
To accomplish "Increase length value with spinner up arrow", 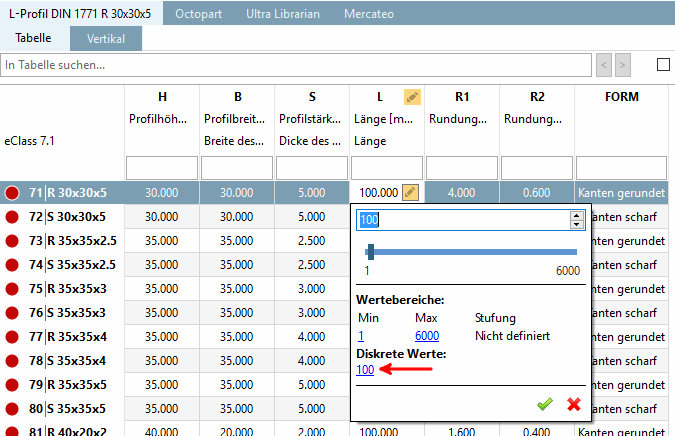I will [576, 215].
